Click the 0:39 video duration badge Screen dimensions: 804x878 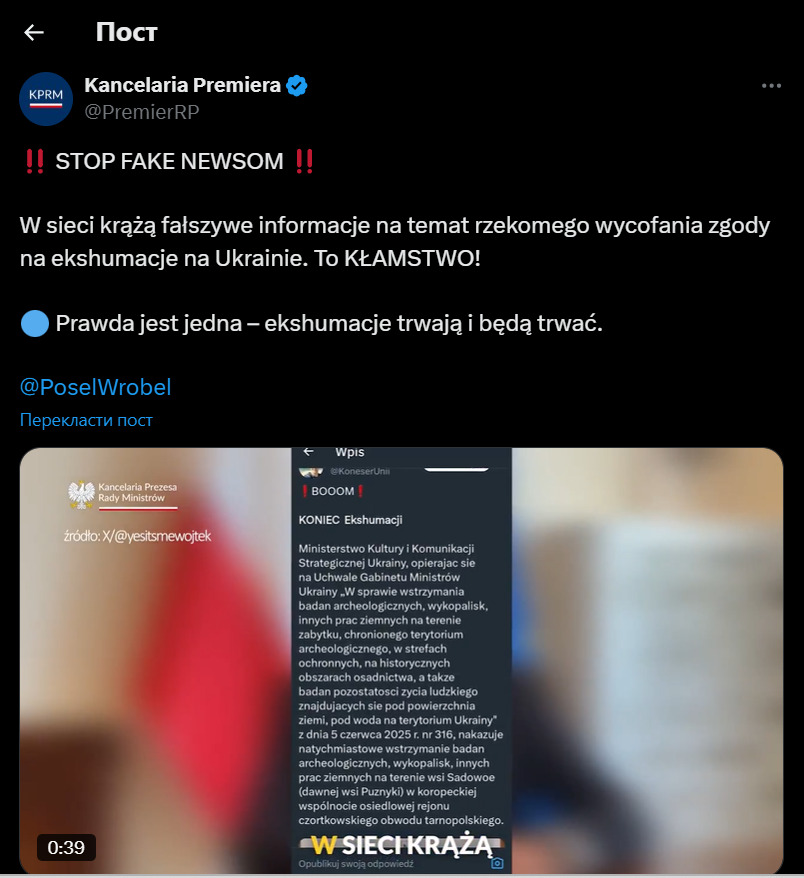coord(66,847)
